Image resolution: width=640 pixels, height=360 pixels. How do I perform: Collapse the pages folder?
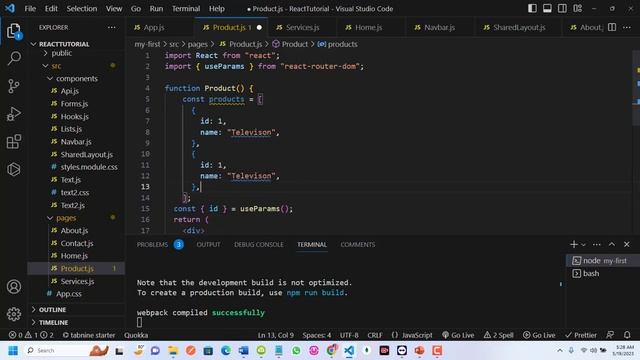66,218
